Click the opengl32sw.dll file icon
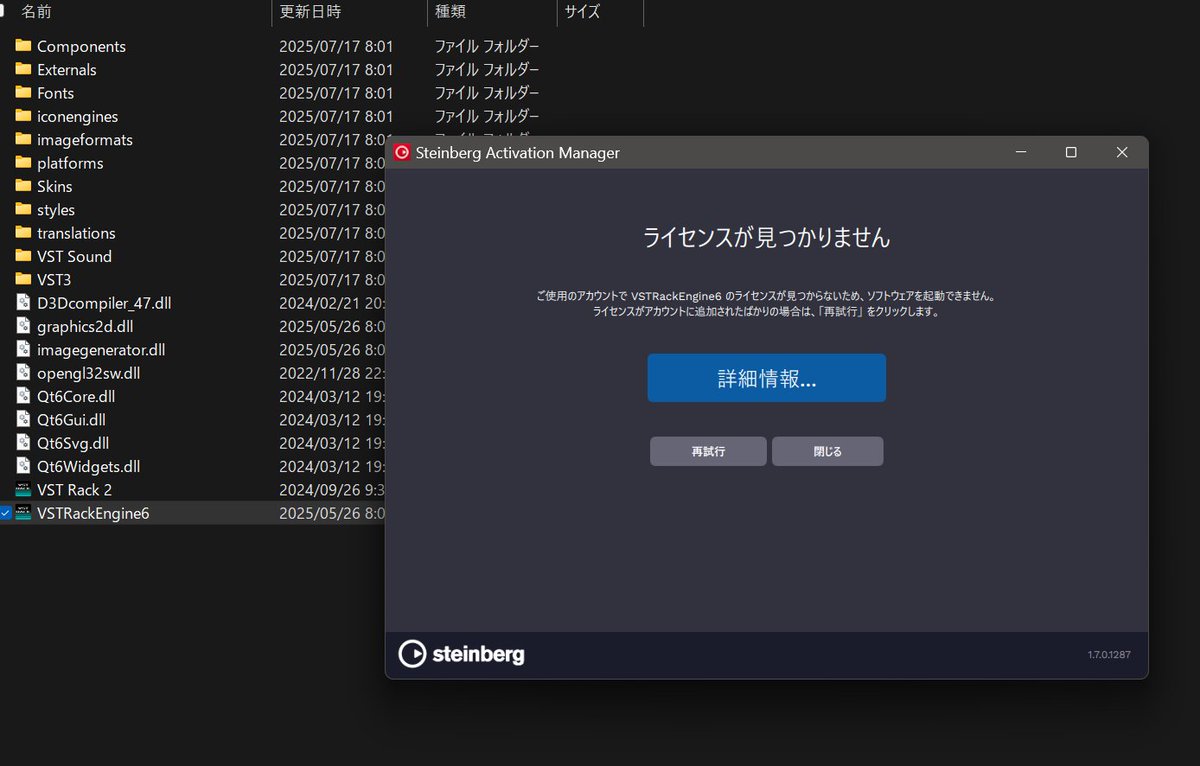 point(23,373)
